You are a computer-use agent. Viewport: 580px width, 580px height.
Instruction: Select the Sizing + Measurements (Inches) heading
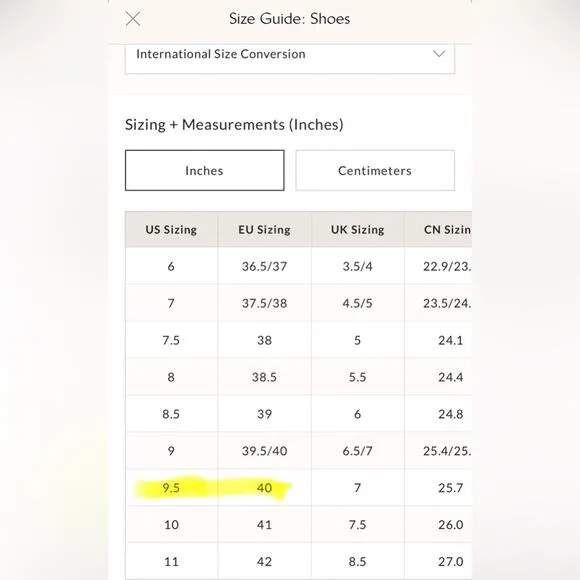234,125
